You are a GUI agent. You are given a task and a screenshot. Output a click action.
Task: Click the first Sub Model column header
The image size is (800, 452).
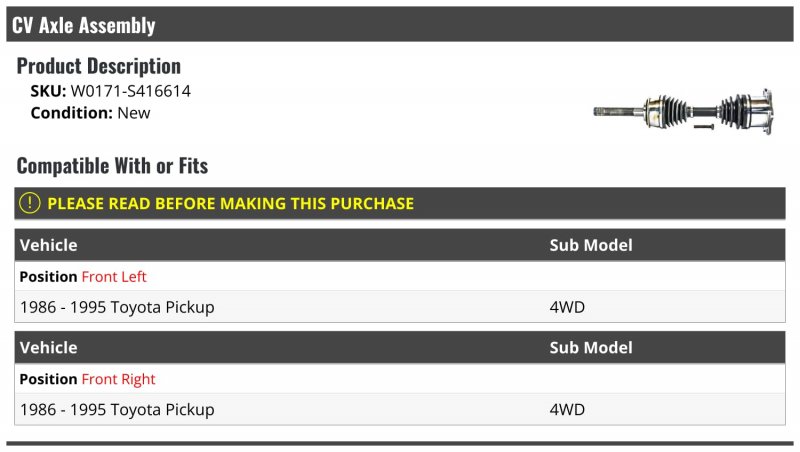tap(591, 245)
